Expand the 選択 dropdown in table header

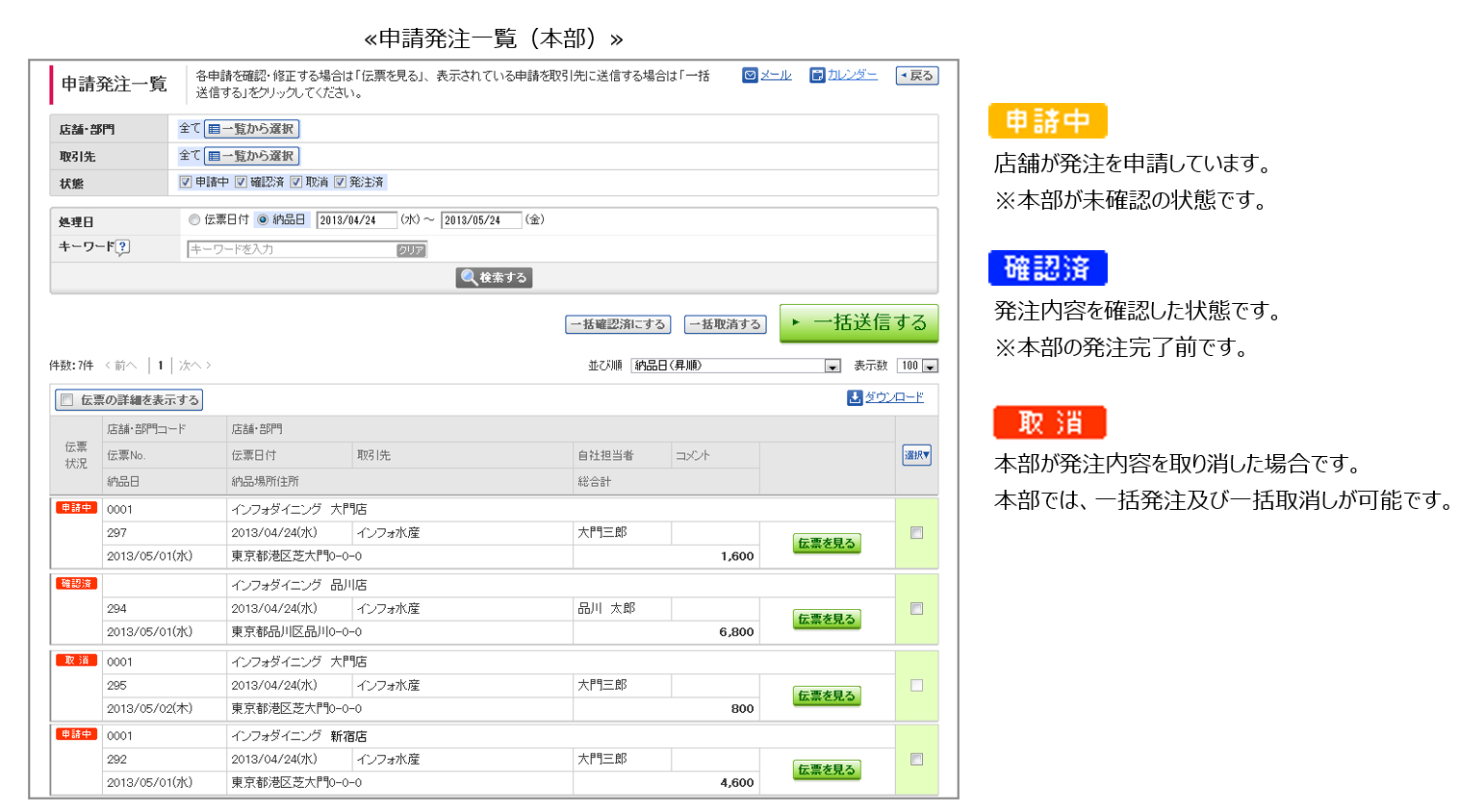(x=916, y=455)
